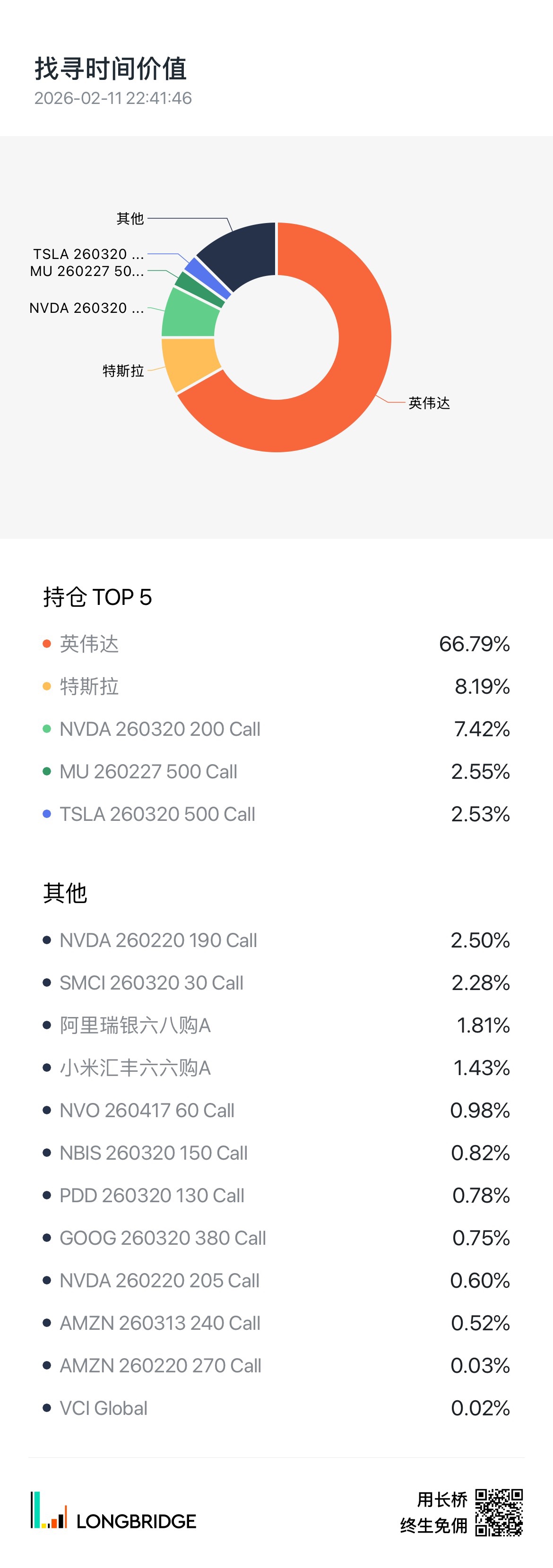Select TSLA 260320 500 Call row

tap(157, 814)
